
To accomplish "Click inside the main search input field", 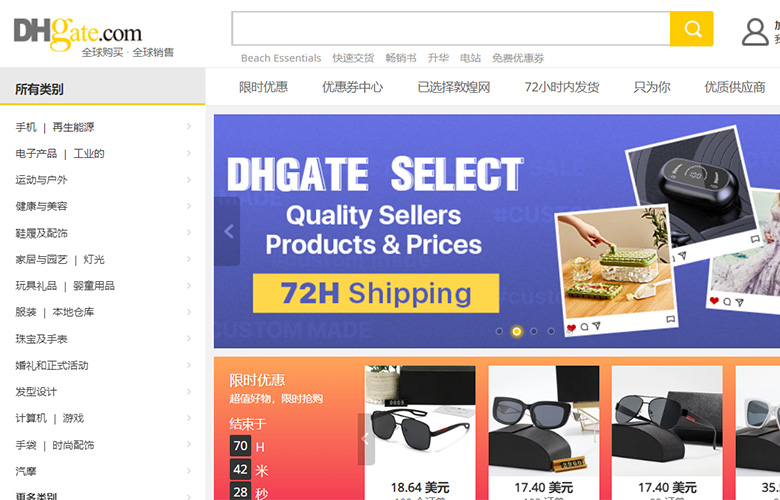I will [451, 29].
